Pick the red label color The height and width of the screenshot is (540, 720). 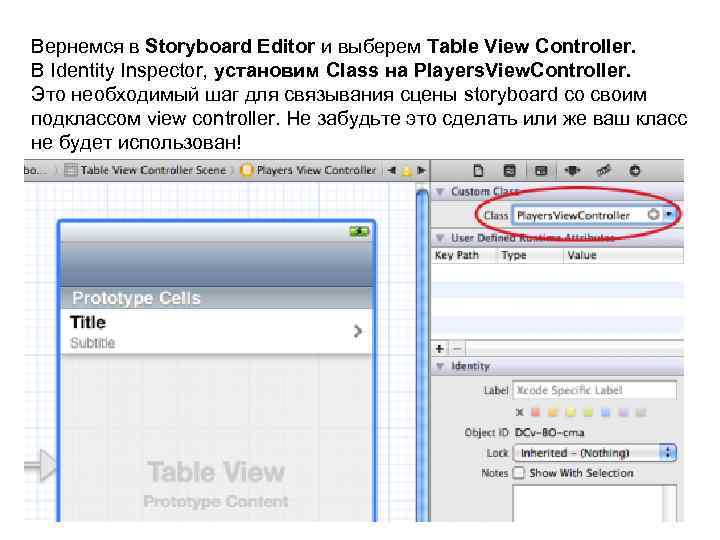click(x=535, y=412)
